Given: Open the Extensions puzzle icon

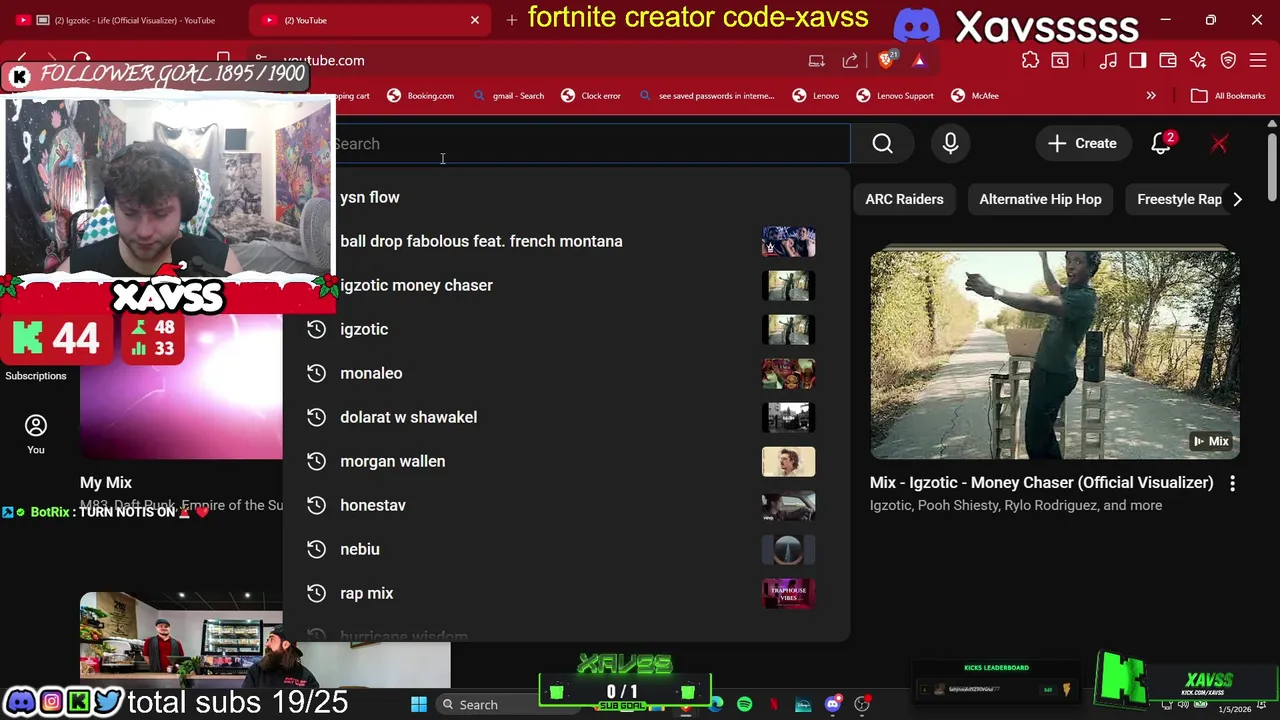Looking at the screenshot, I should pos(1030,60).
